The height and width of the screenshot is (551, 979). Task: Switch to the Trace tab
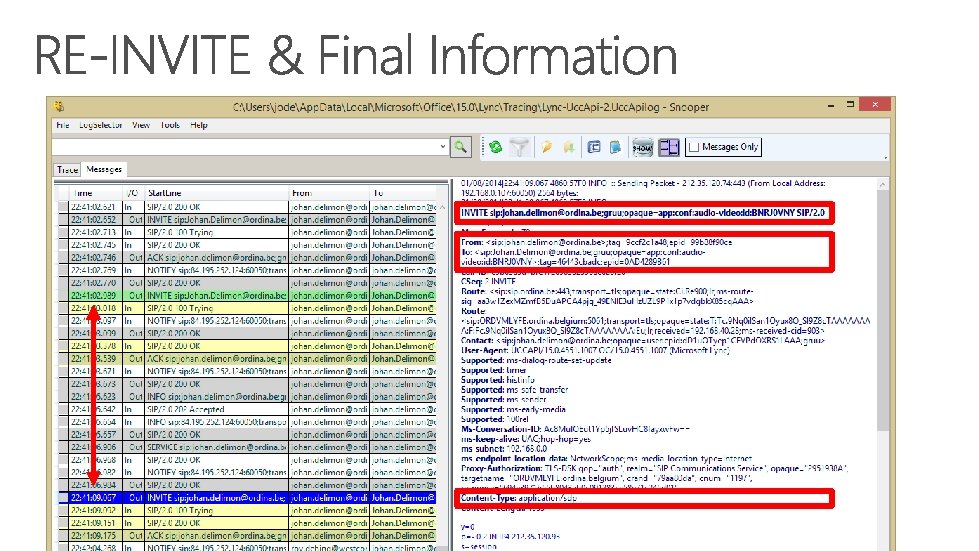(67, 170)
